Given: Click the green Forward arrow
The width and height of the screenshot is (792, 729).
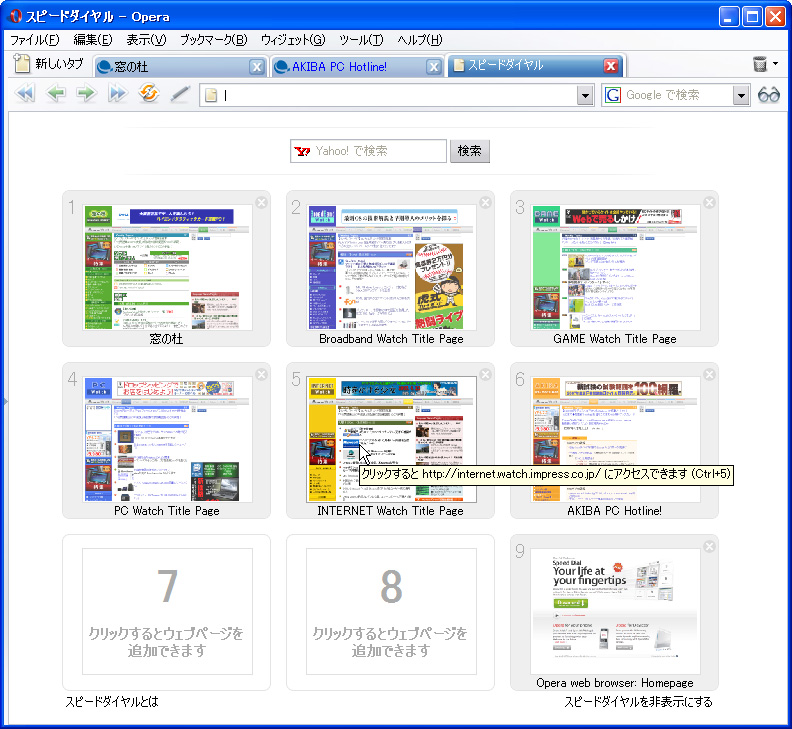Looking at the screenshot, I should click(x=86, y=94).
